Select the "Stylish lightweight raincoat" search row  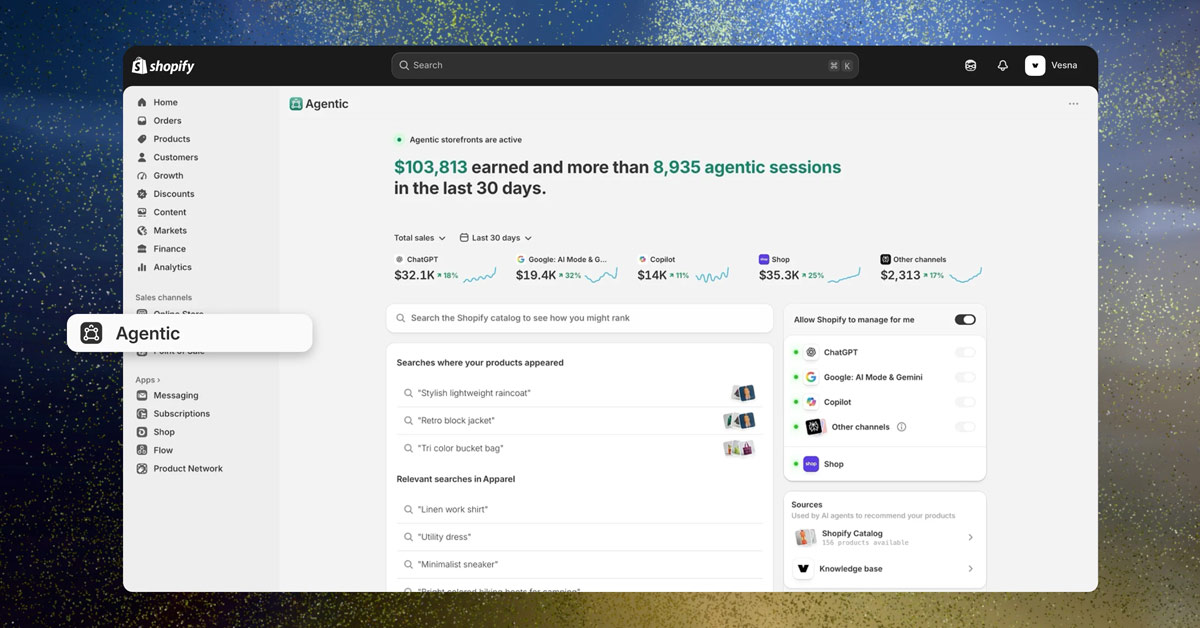pyautogui.click(x=579, y=393)
